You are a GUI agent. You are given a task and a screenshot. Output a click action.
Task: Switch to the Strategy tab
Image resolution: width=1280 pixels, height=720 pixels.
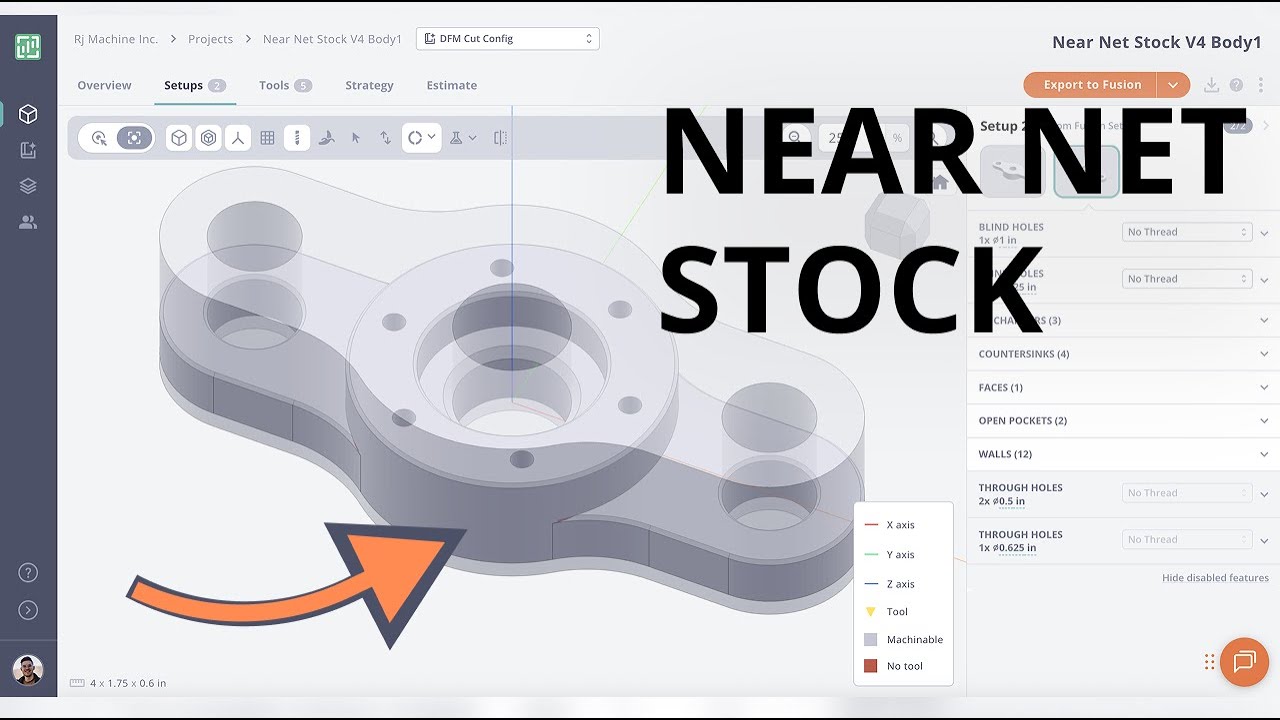pyautogui.click(x=369, y=85)
